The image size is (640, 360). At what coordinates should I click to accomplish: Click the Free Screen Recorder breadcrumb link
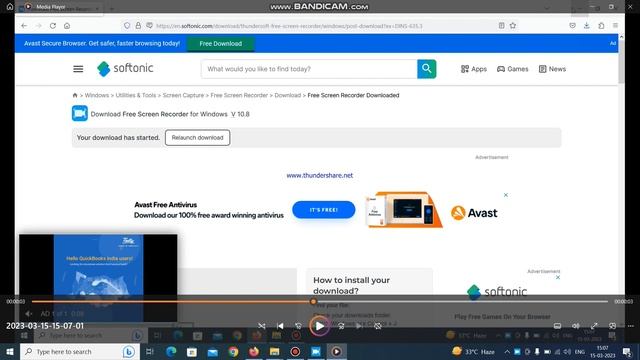tap(239, 95)
